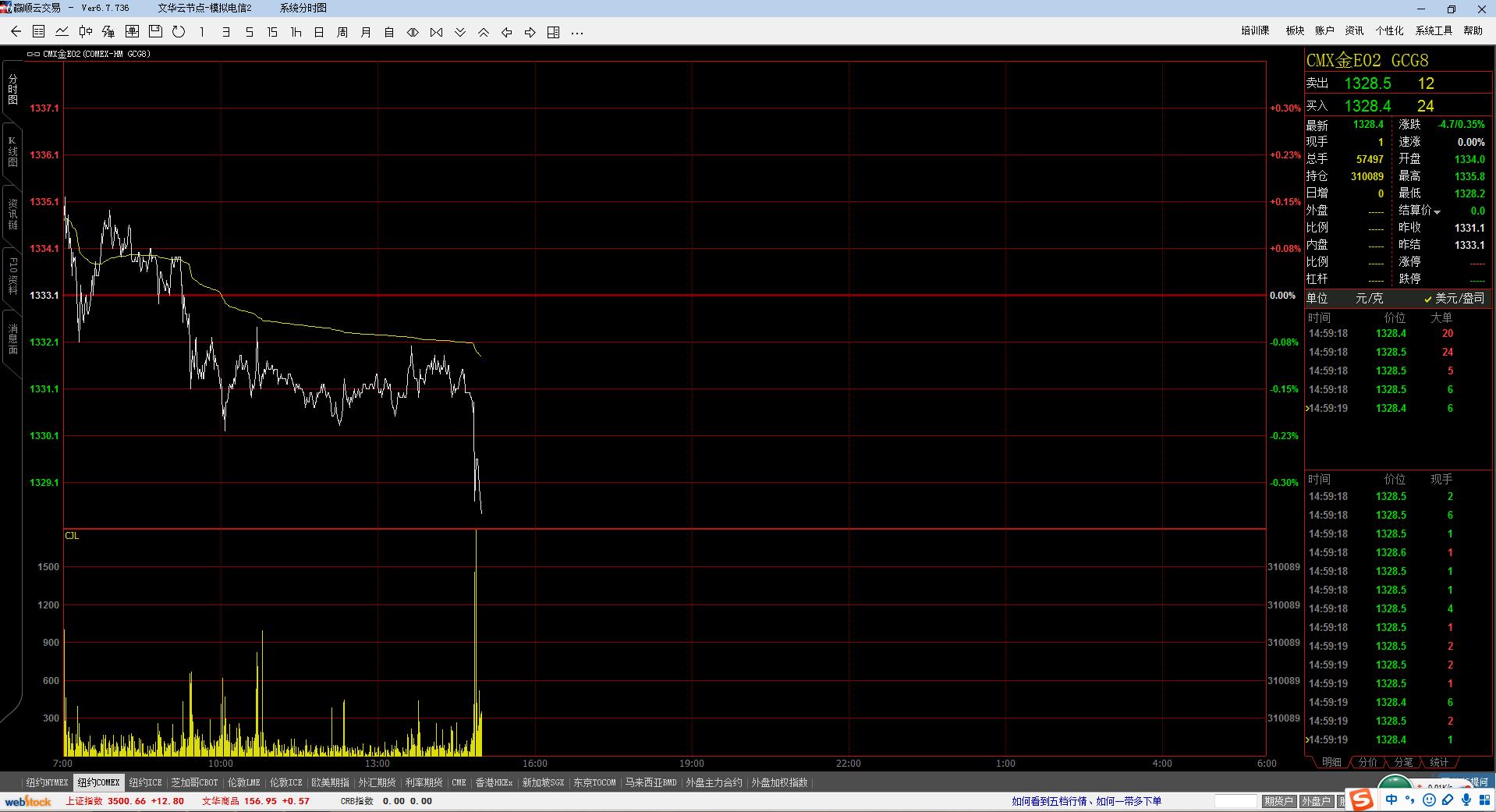This screenshot has height=812, width=1496.
Task: Refresh the chart with the circular arrow icon
Action: [x=179, y=32]
